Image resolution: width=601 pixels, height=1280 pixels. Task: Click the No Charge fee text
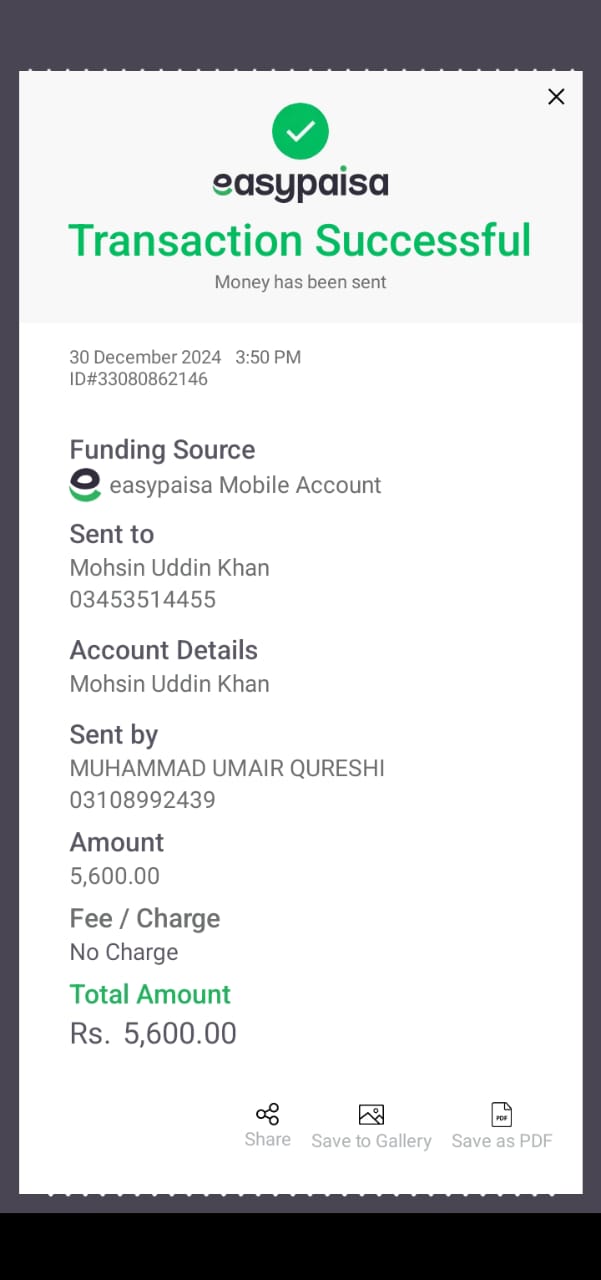click(124, 952)
